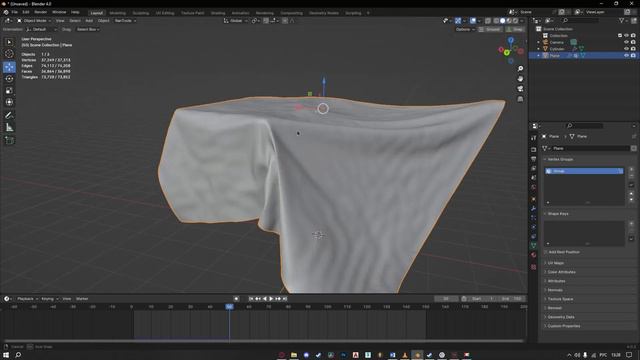Switch perspective/orthographic grid icon in viewport
This screenshot has height=360, width=640.
[x=520, y=99]
